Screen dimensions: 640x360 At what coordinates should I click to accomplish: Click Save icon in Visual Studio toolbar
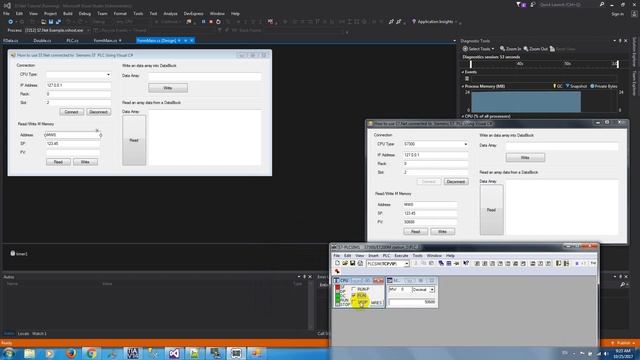pos(51,22)
